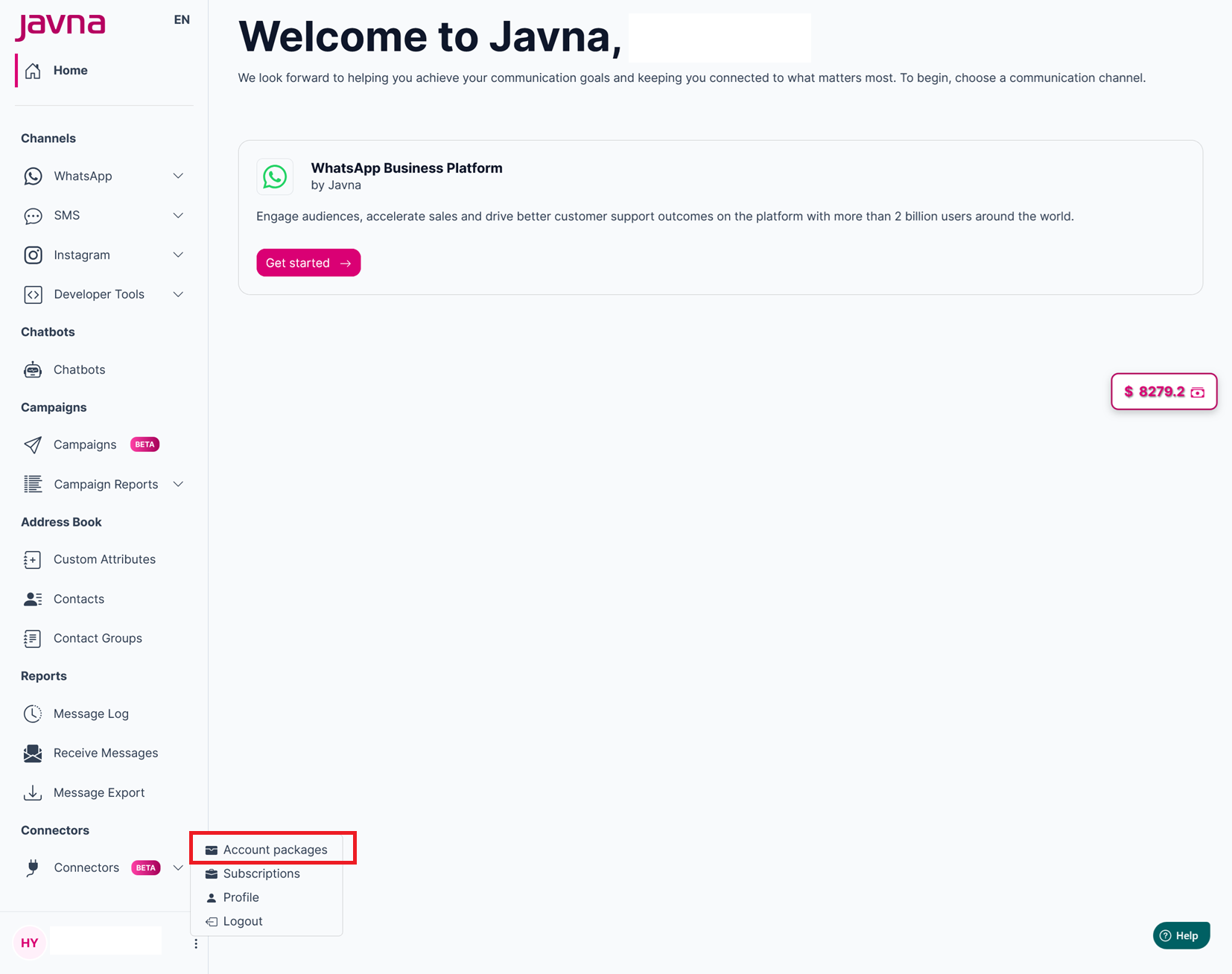
Task: Click the Chatbots robot icon
Action: click(x=33, y=369)
